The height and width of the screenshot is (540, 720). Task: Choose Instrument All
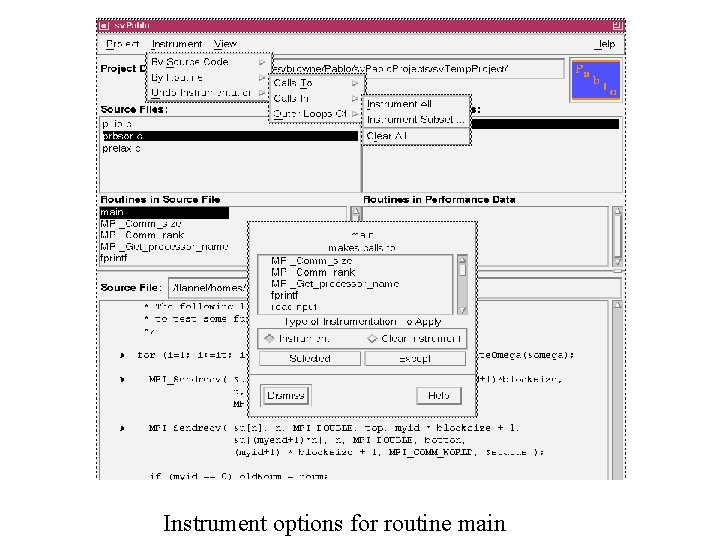pyautogui.click(x=416, y=104)
